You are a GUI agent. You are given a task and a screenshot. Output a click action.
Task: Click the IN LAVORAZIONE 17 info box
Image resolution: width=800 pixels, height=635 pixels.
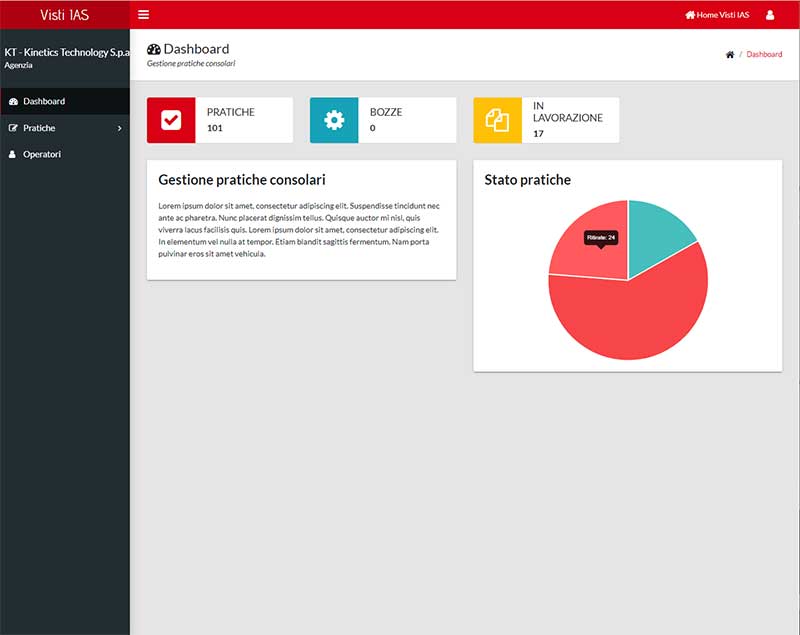click(x=546, y=120)
